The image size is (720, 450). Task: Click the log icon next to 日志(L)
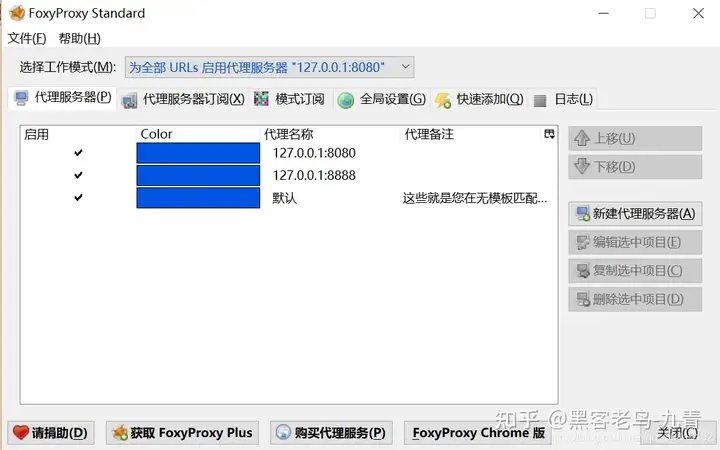540,100
